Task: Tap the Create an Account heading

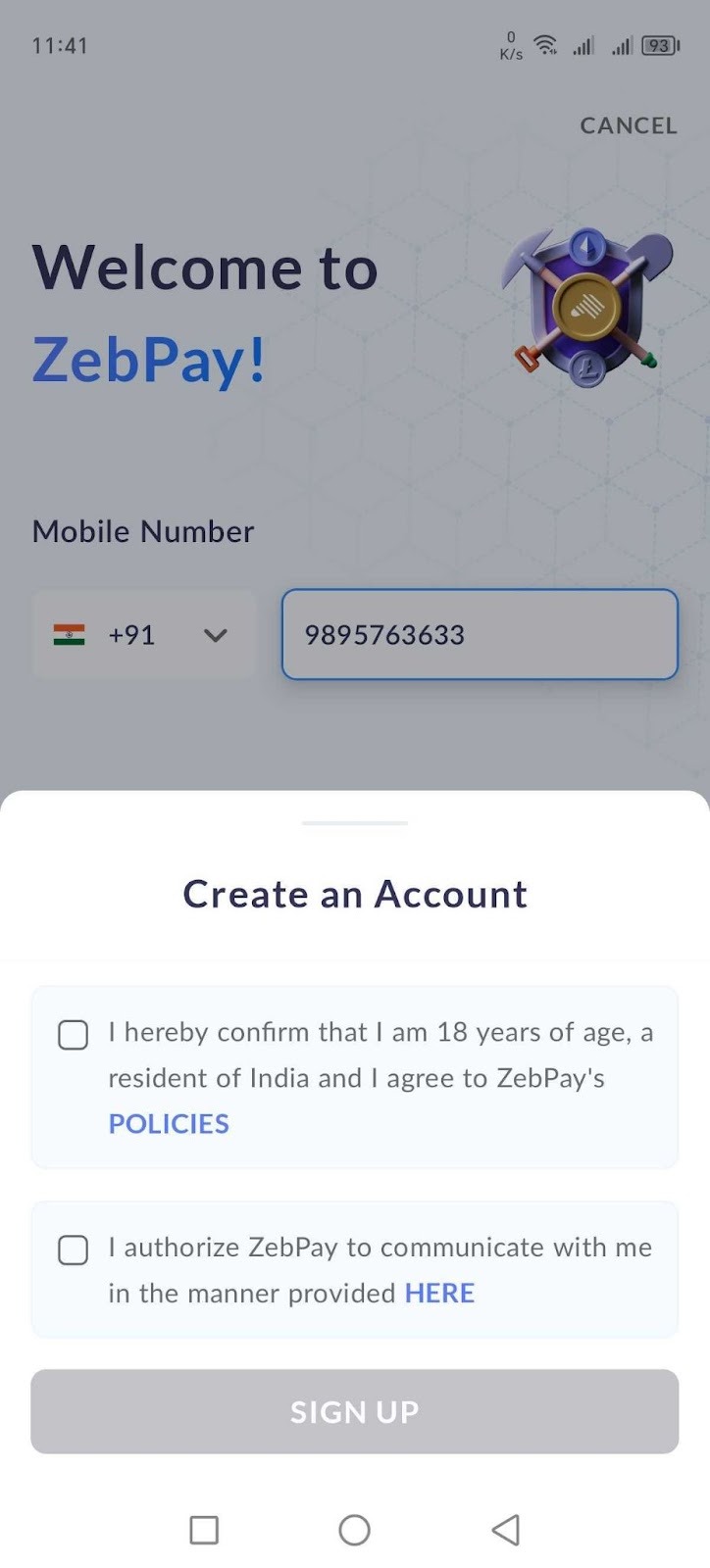Action: point(355,894)
